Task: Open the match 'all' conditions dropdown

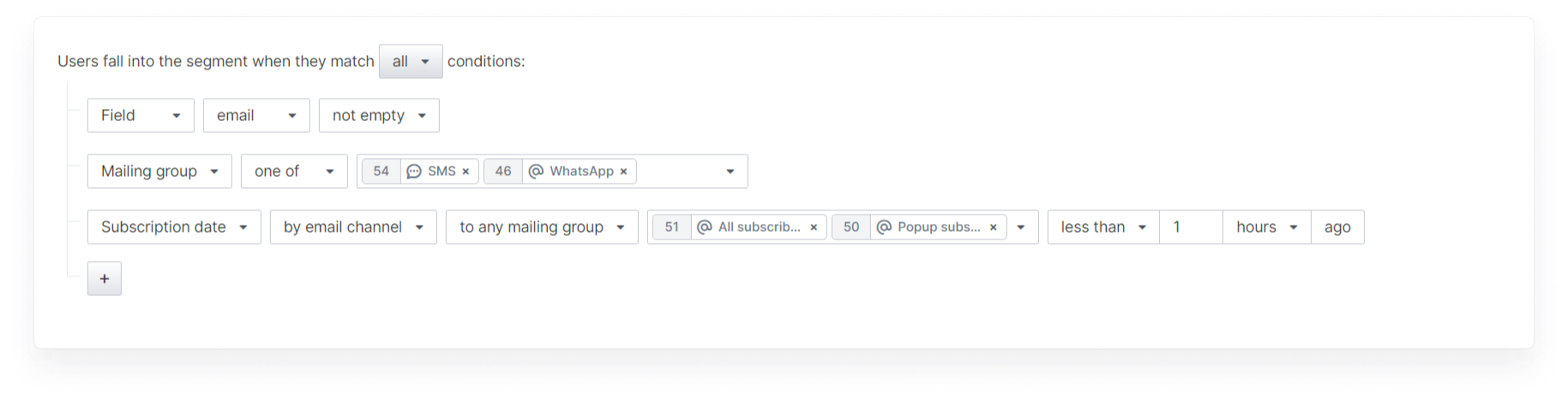Action: [x=411, y=62]
